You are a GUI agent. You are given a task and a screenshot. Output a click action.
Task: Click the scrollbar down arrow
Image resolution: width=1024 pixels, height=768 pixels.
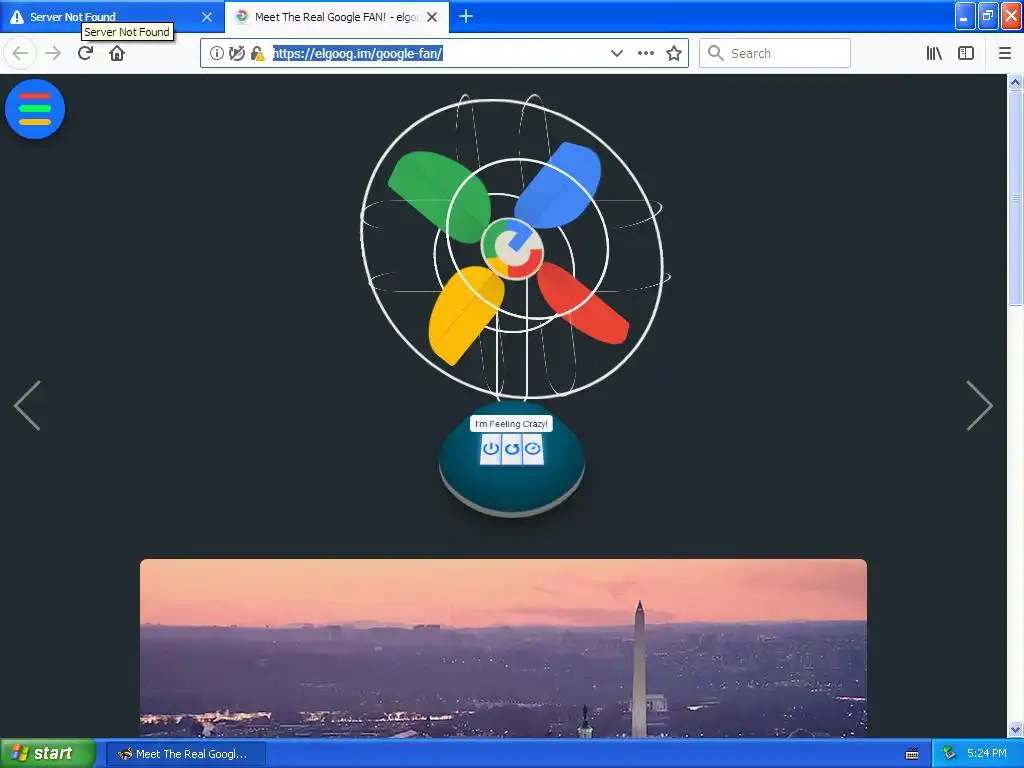click(x=1015, y=729)
